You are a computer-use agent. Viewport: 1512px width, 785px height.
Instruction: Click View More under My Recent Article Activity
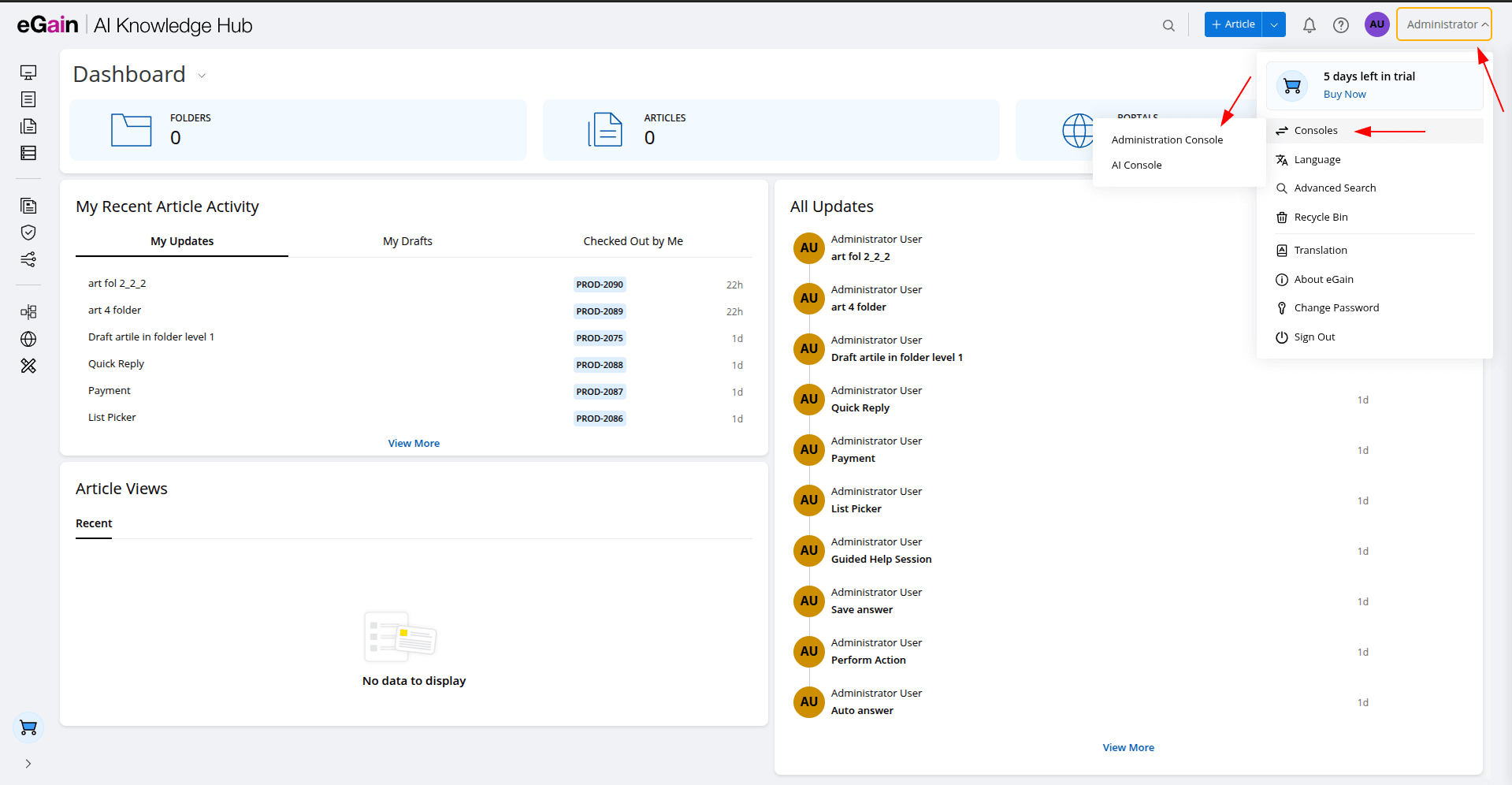414,443
